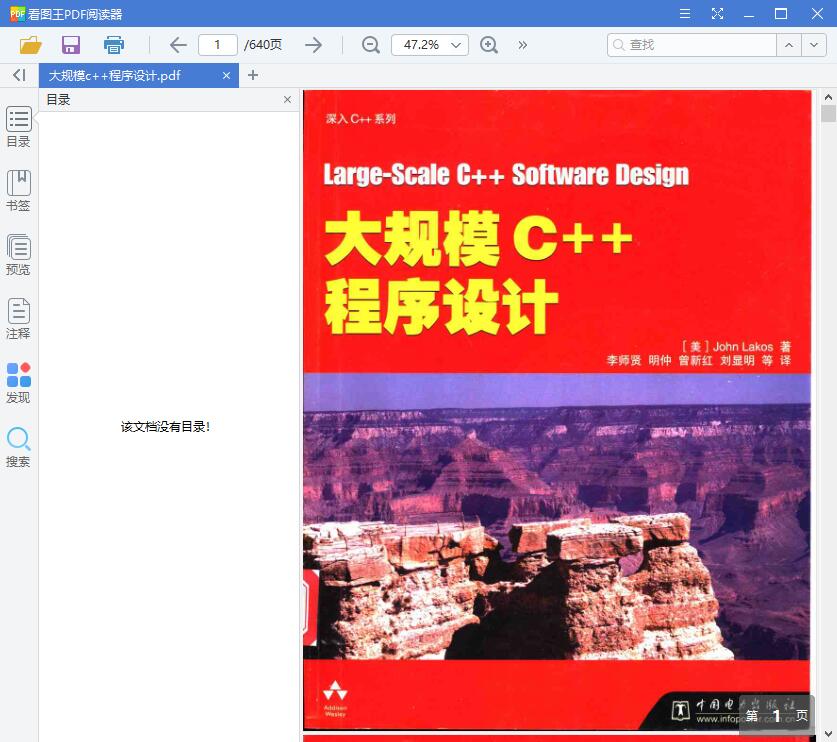The width and height of the screenshot is (837, 742).
Task: Click the book cover page image
Action: [557, 410]
